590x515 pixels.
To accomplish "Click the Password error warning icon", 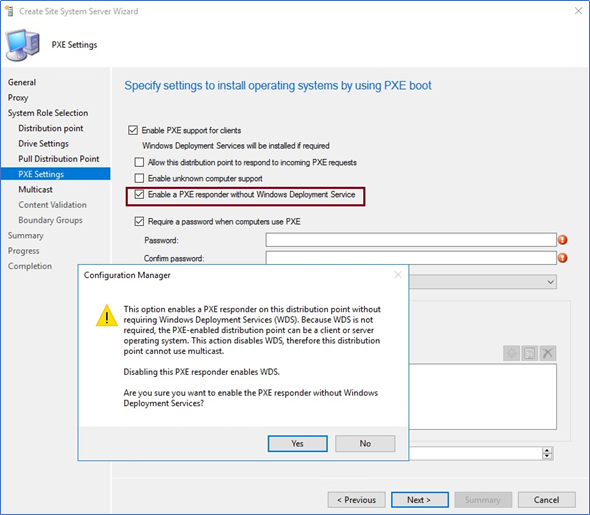I will [x=563, y=240].
